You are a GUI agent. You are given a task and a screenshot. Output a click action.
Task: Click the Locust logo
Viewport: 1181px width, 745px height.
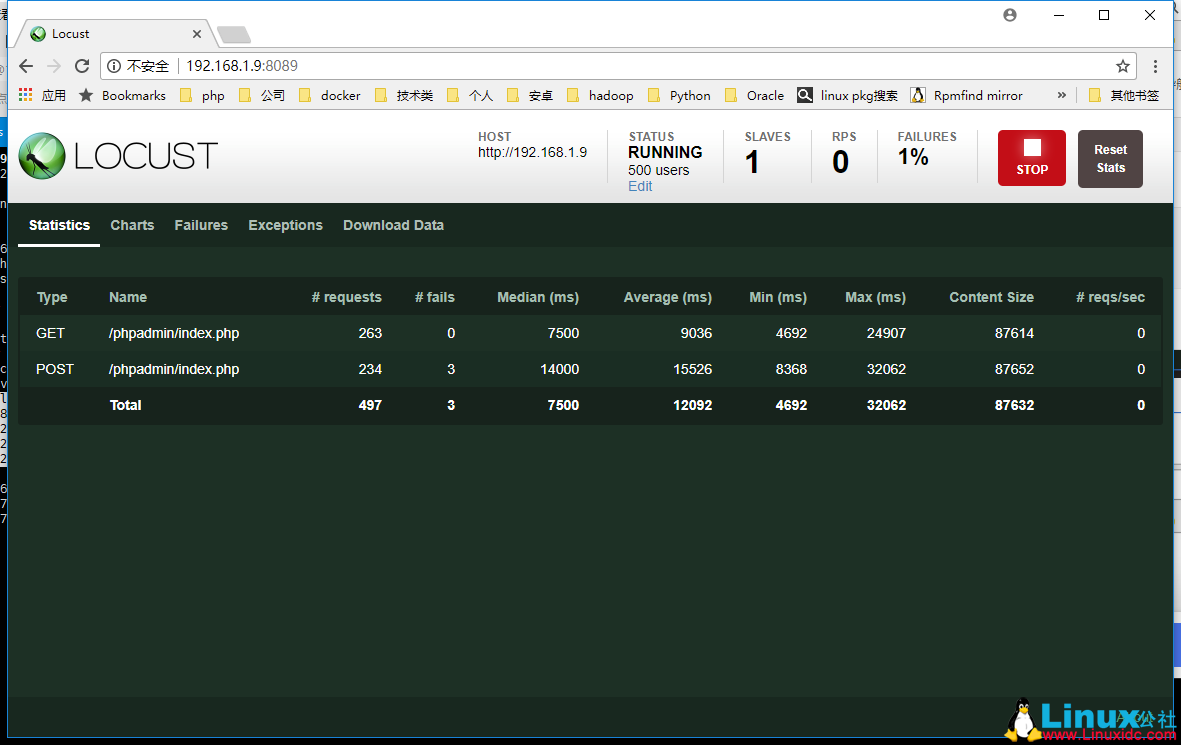(118, 156)
